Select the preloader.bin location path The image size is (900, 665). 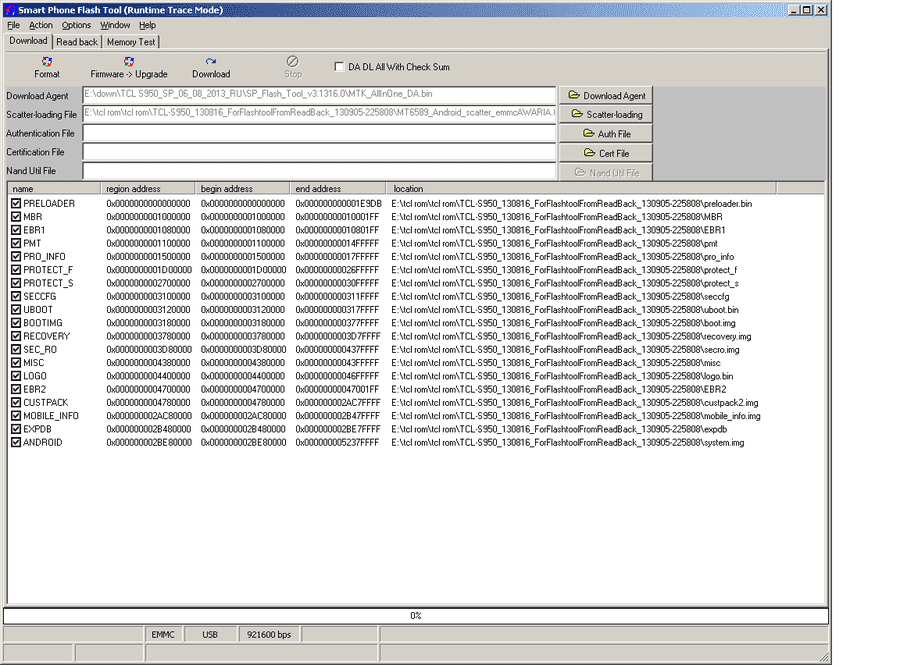coord(572,204)
